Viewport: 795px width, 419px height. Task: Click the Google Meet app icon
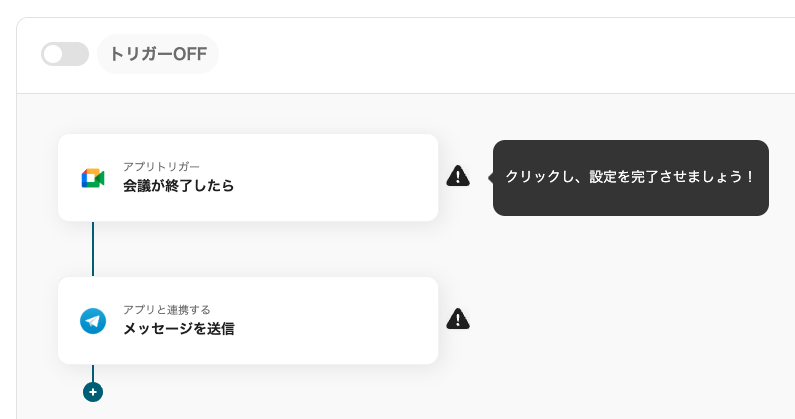pos(93,178)
